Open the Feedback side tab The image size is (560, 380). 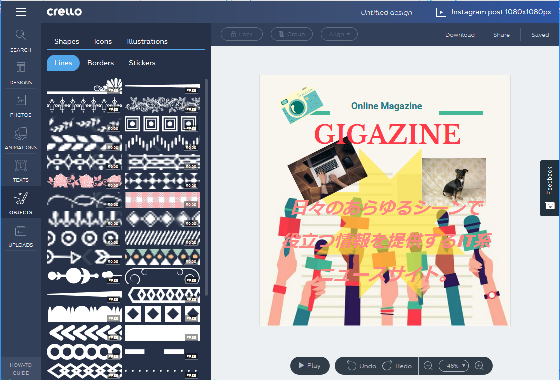tap(550, 188)
